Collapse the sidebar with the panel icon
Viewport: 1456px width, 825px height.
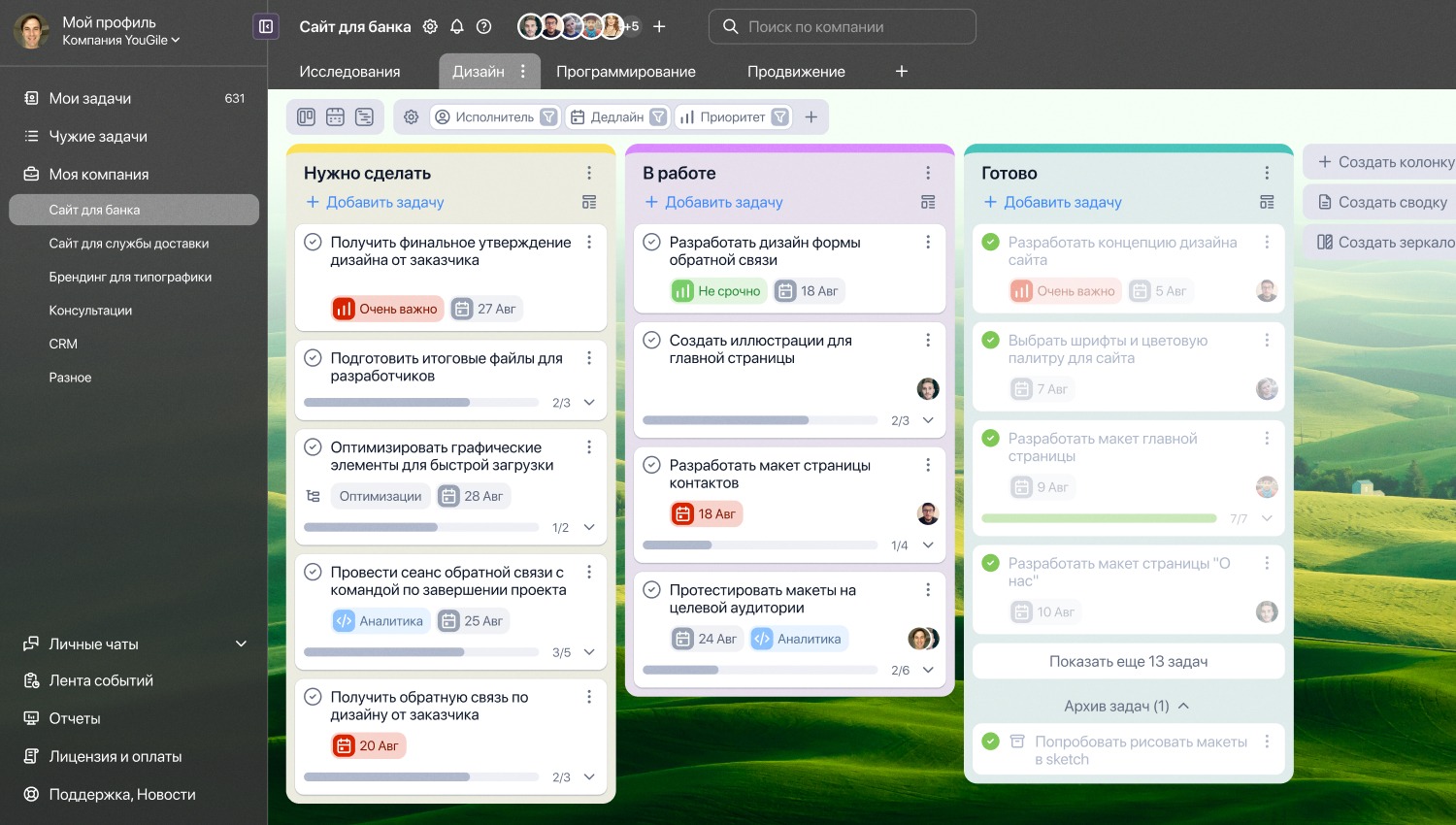(266, 26)
